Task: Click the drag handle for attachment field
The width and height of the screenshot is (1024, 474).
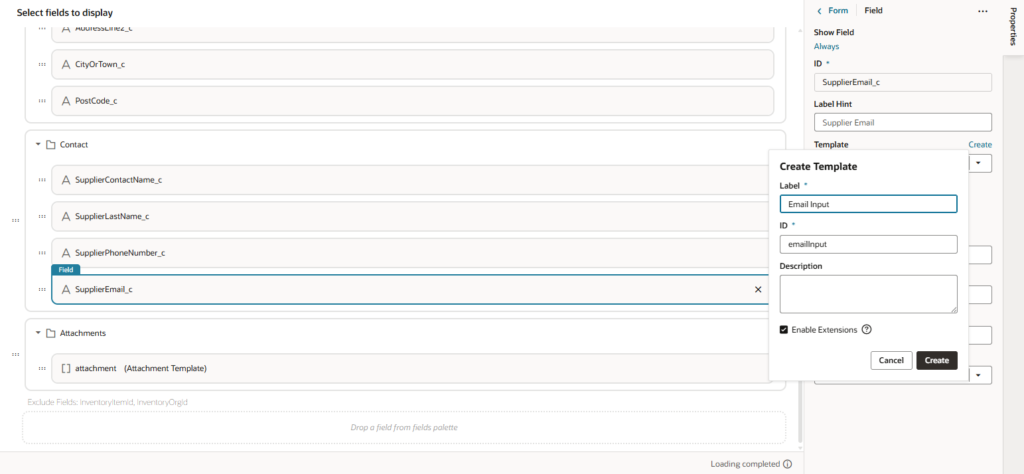Action: click(42, 369)
